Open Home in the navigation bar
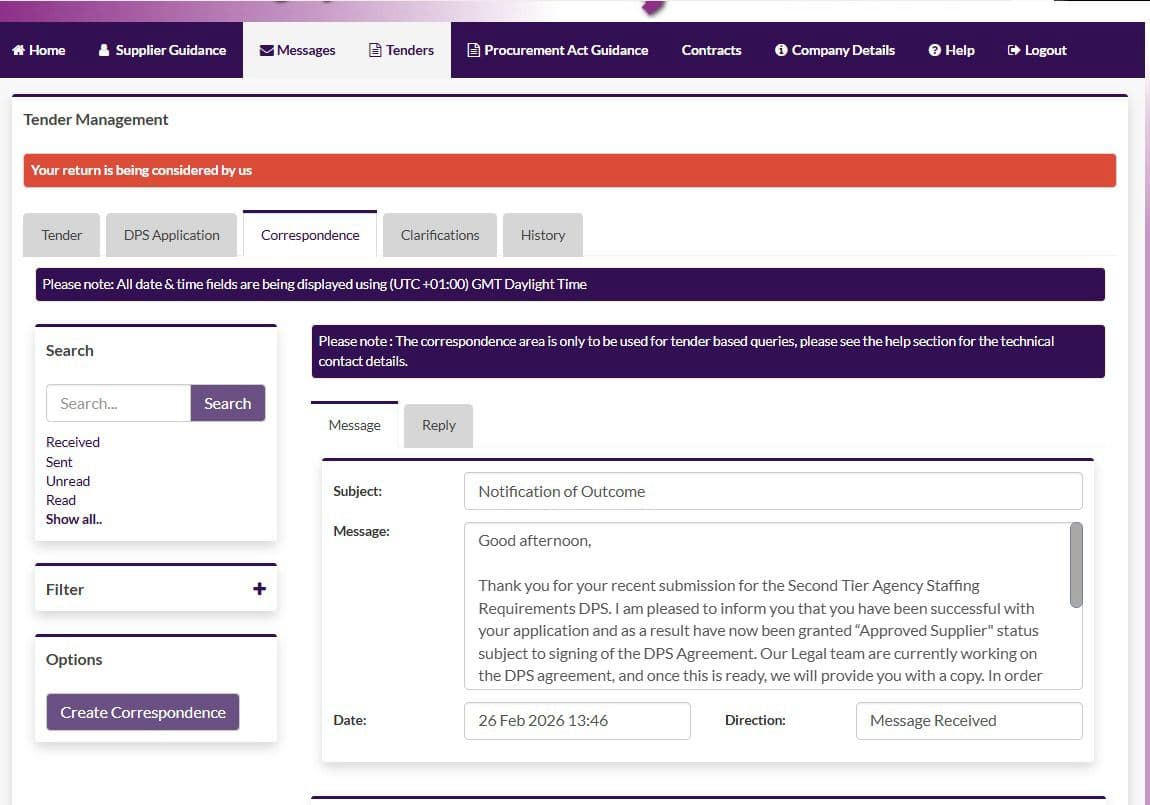This screenshot has height=805, width=1150. click(x=39, y=50)
